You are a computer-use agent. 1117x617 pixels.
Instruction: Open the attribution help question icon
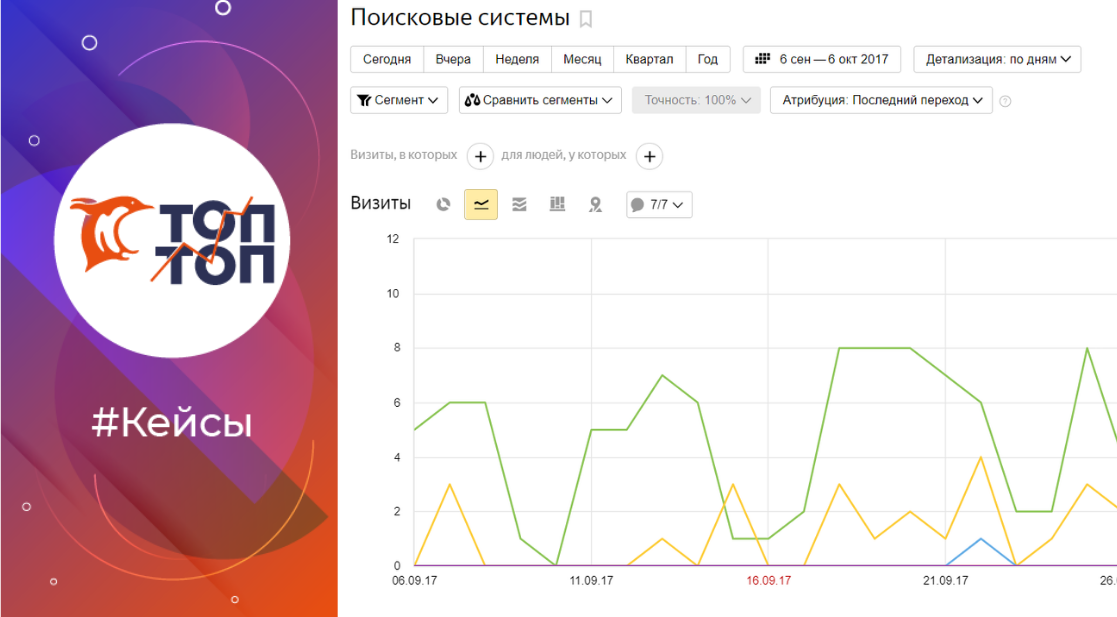[1005, 101]
